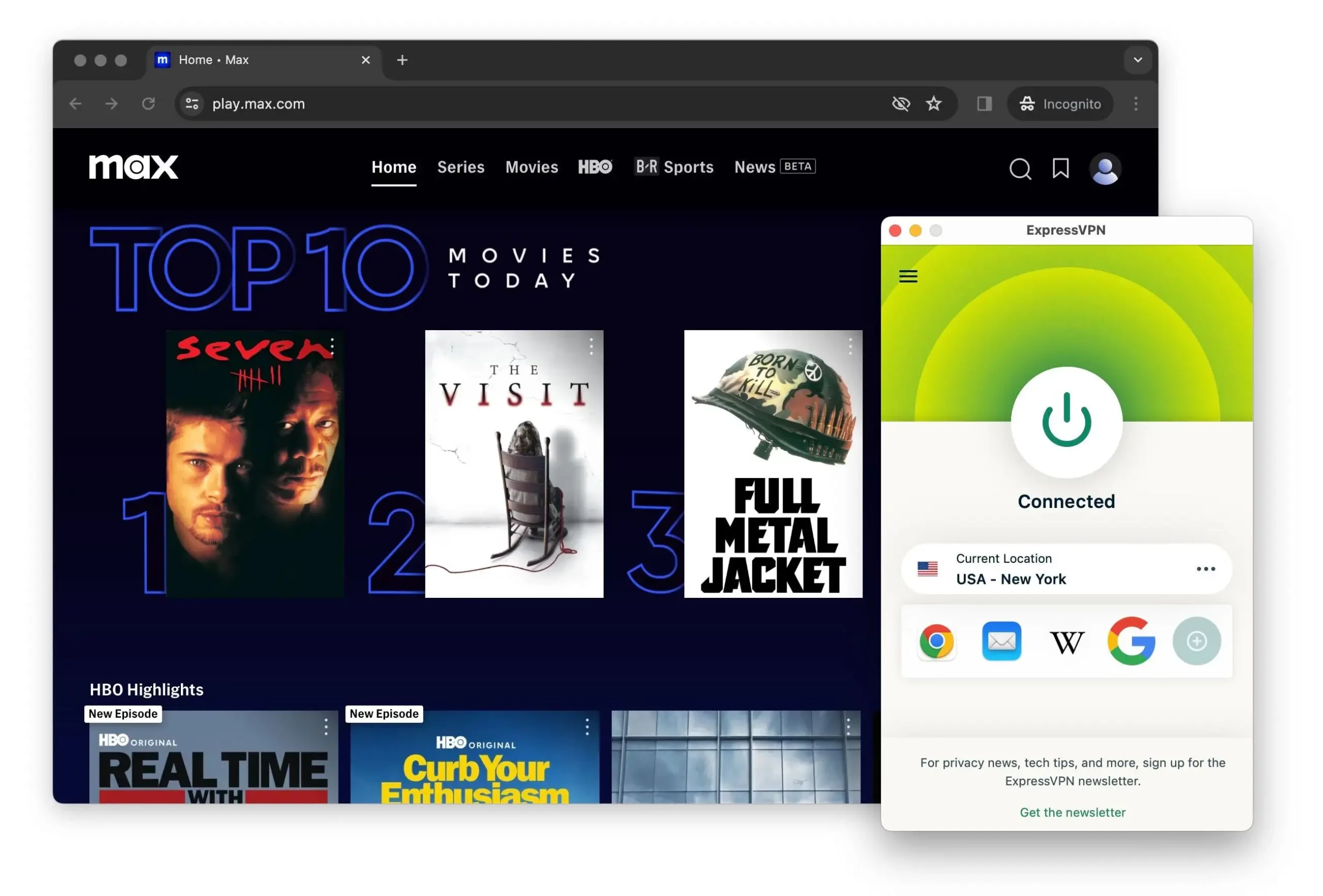Click Get the newsletter link in ExpressVPN
Image resolution: width=1323 pixels, height=896 pixels.
[1072, 811]
